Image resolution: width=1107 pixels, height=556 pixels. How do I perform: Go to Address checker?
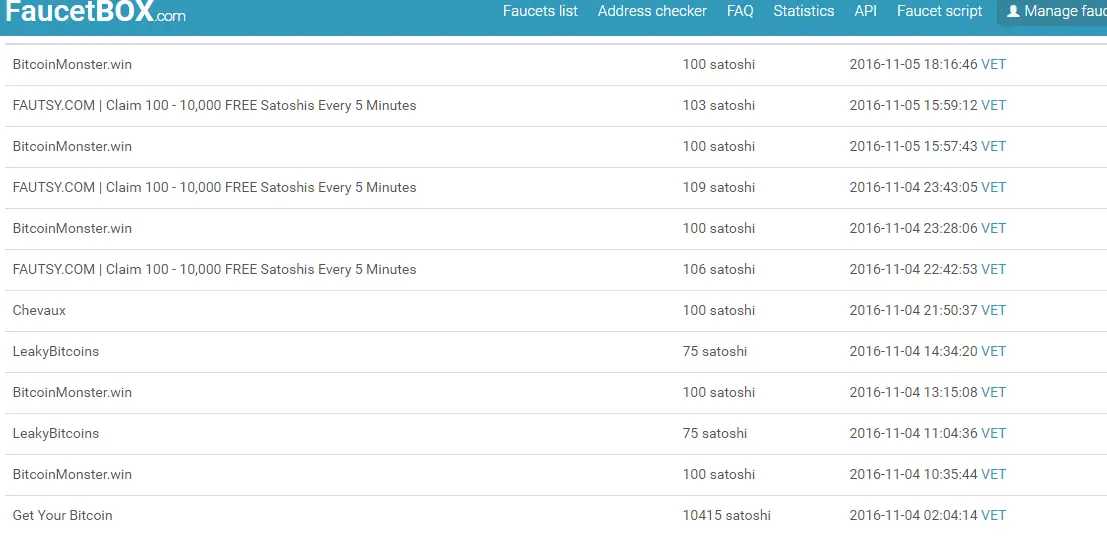[x=652, y=11]
